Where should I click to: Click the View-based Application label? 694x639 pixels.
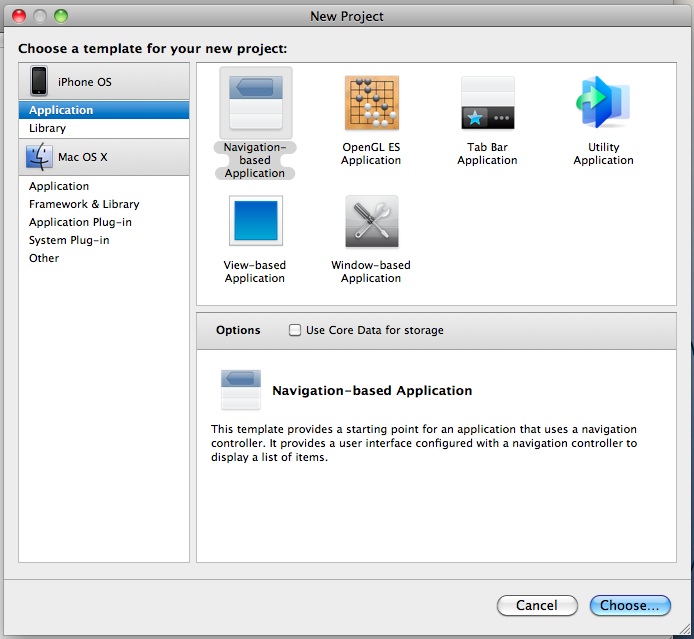254,272
